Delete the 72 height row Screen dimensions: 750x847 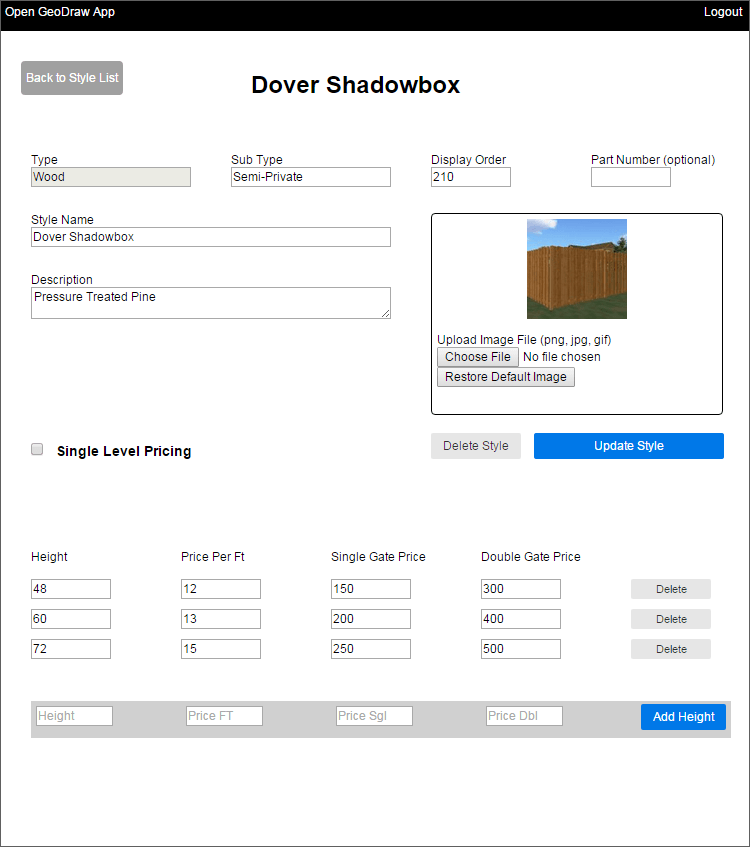[671, 649]
